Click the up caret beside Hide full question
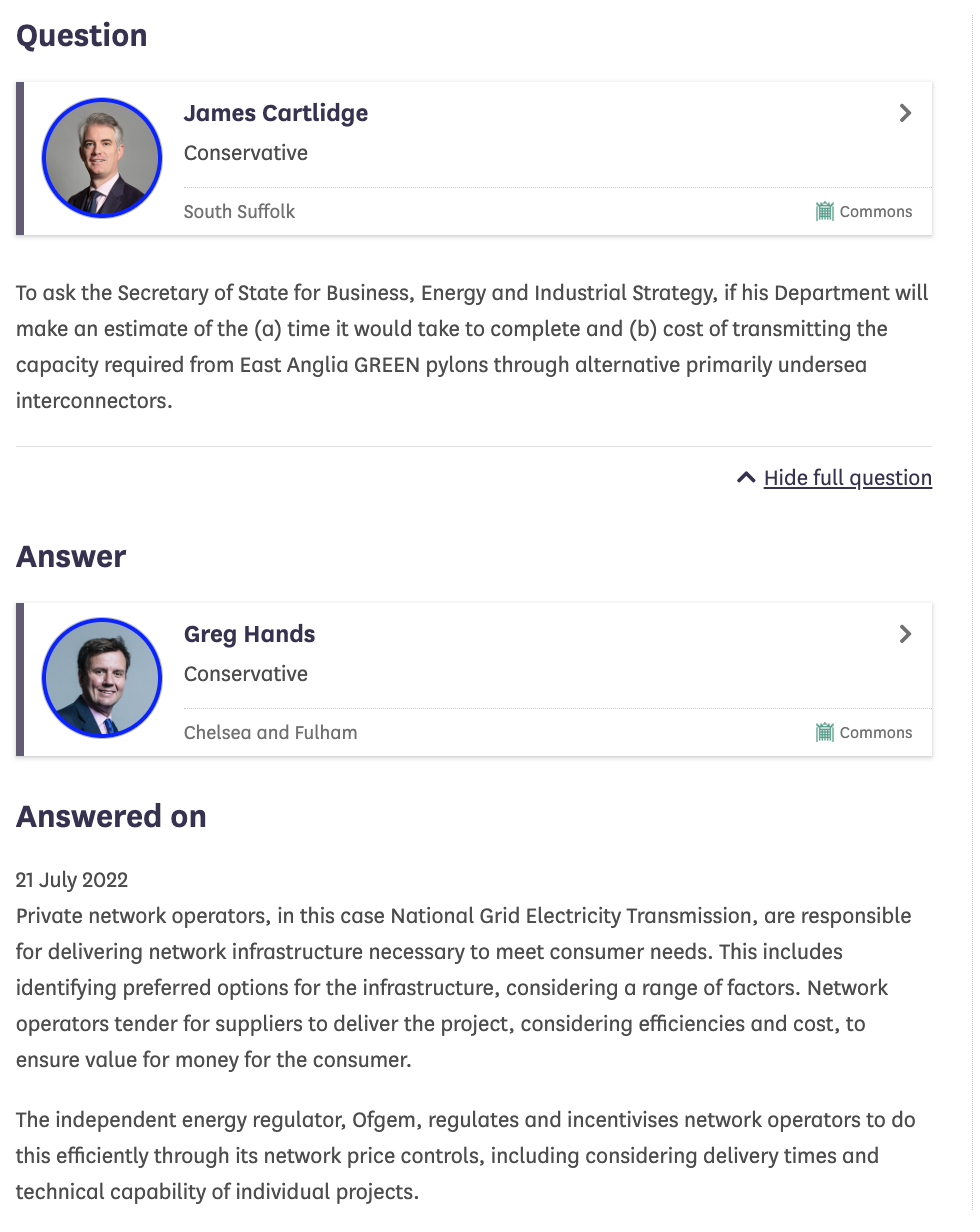 746,478
